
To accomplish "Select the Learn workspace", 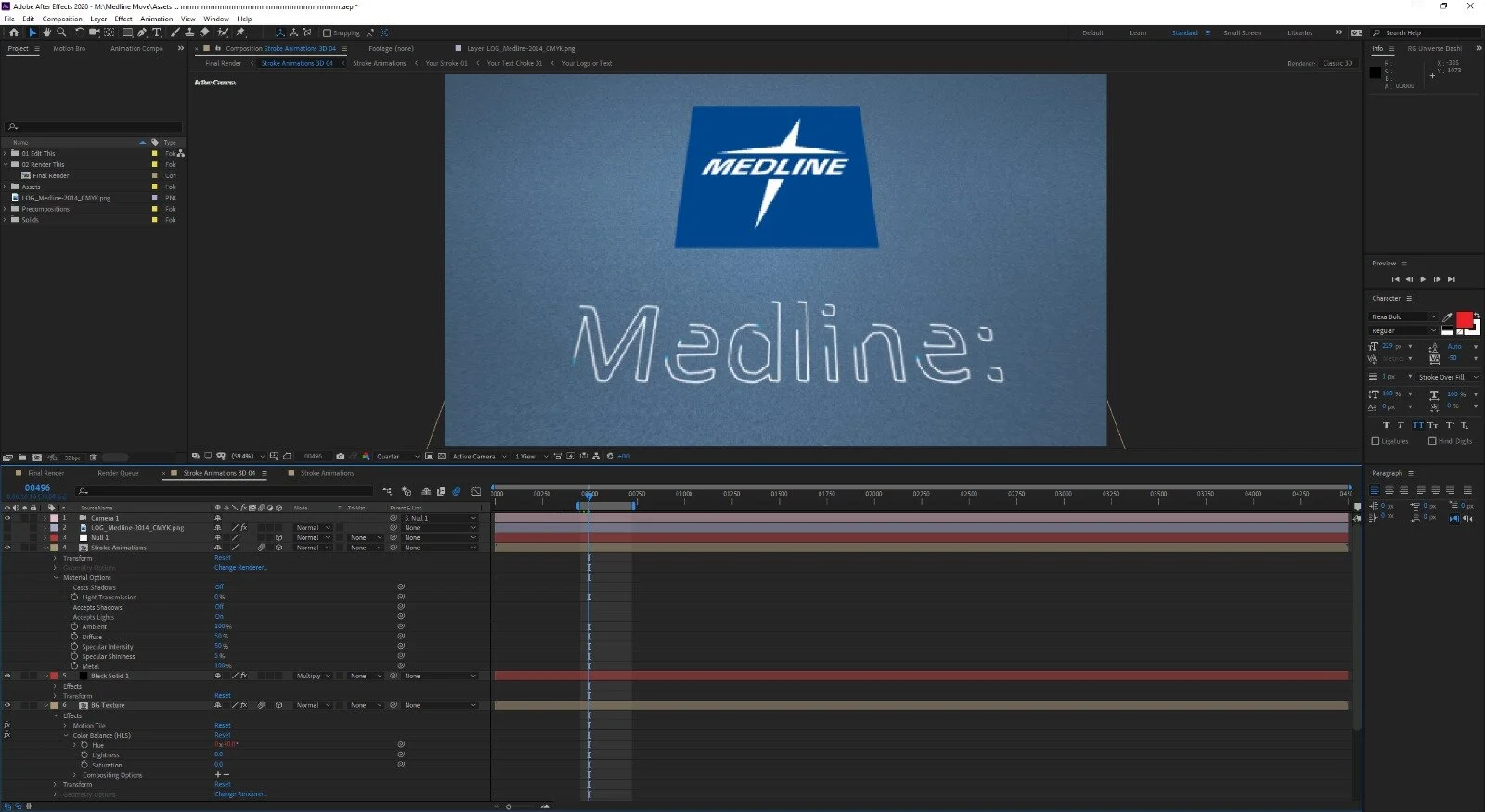I will click(x=1138, y=32).
